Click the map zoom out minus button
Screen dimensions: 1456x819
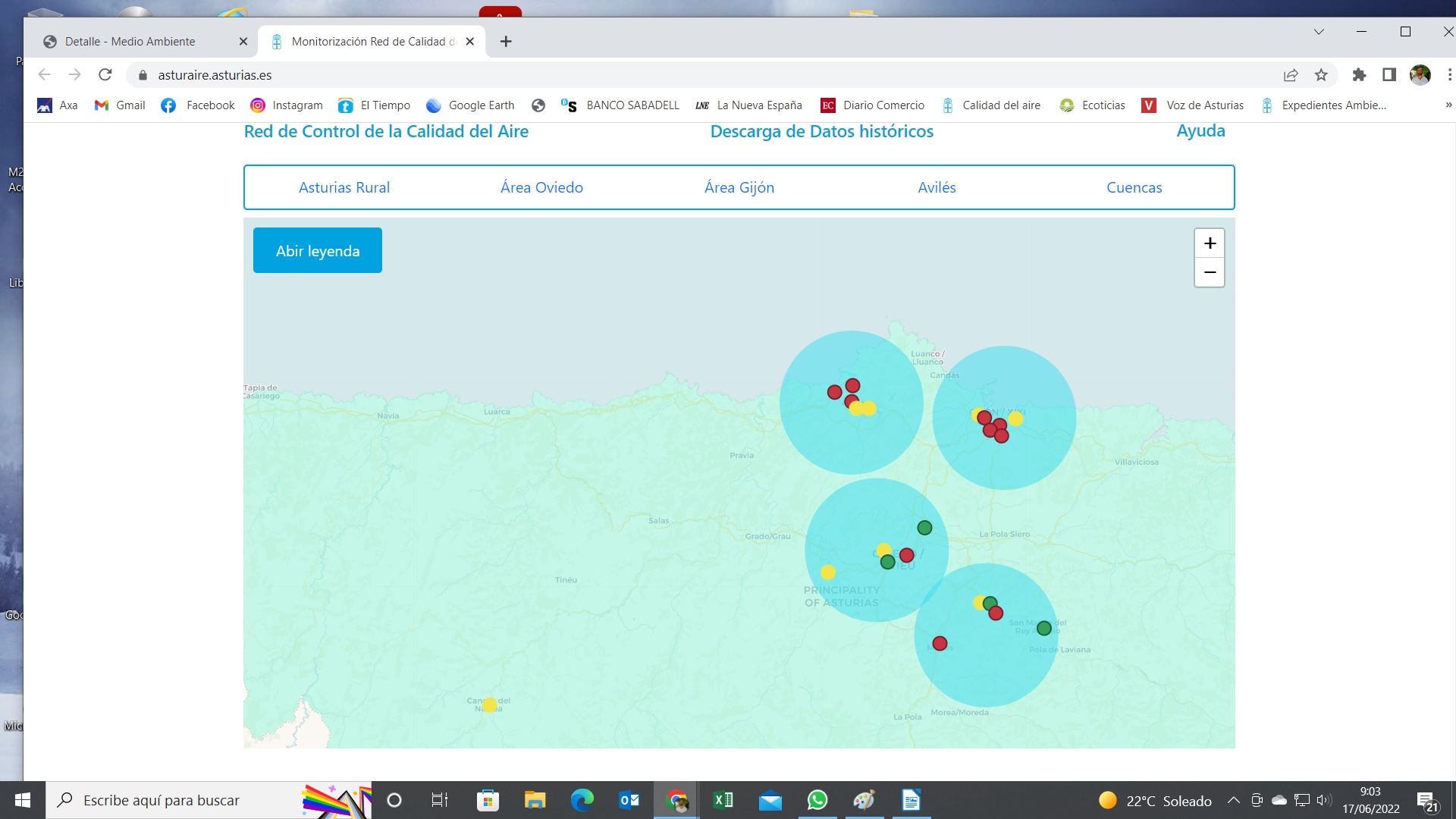pyautogui.click(x=1210, y=272)
